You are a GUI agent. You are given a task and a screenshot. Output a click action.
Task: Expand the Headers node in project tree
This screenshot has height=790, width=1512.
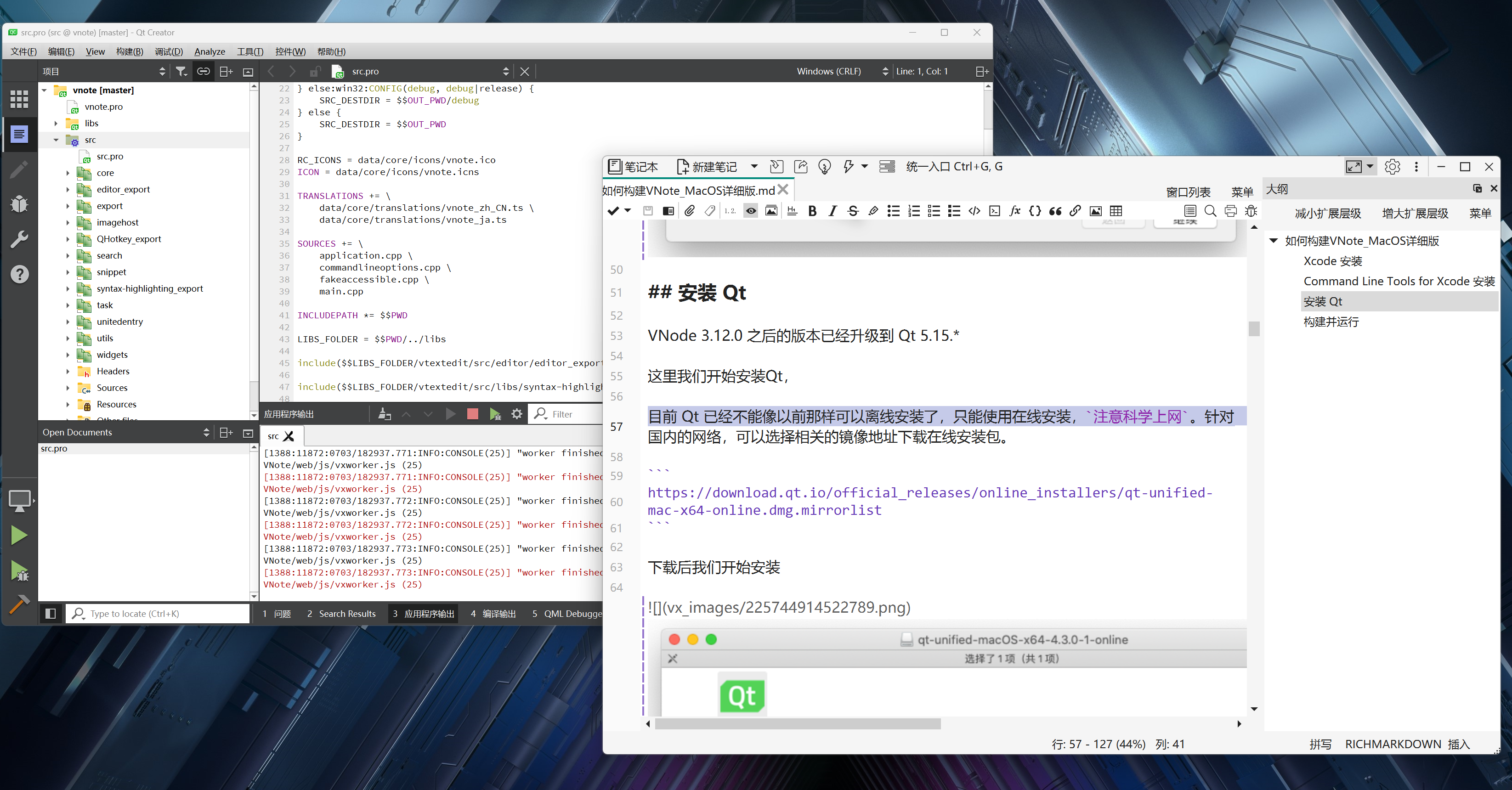click(x=68, y=371)
